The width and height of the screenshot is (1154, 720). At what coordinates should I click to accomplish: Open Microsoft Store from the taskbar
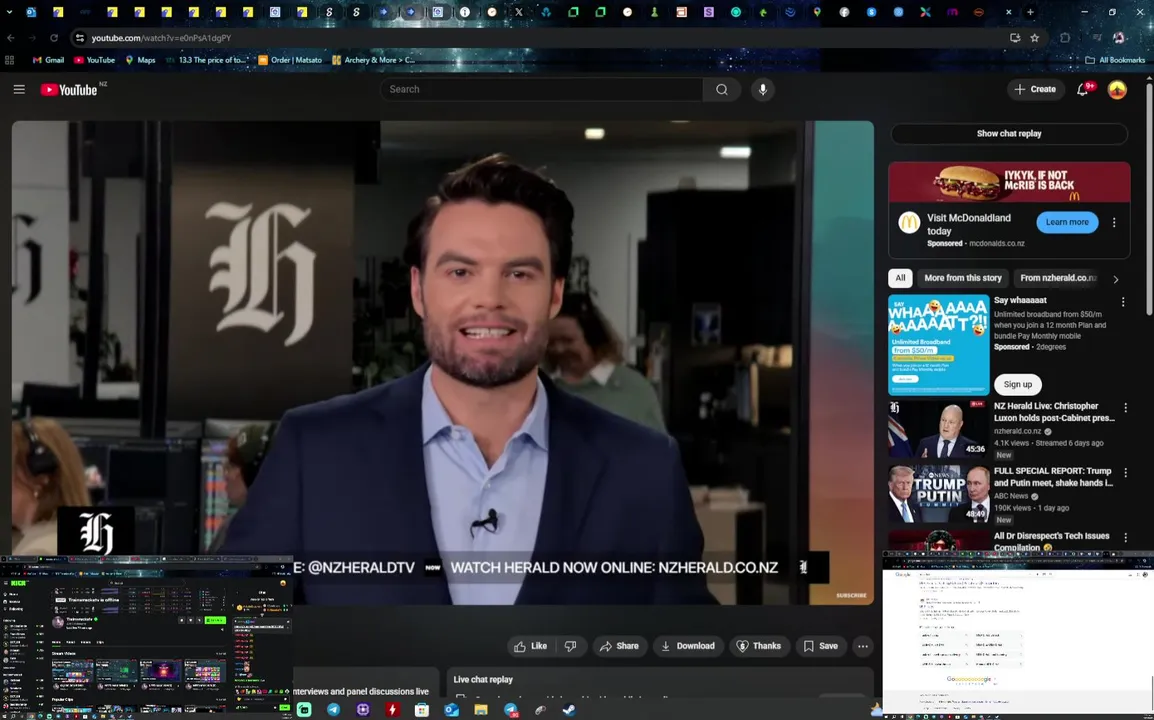(x=422, y=710)
